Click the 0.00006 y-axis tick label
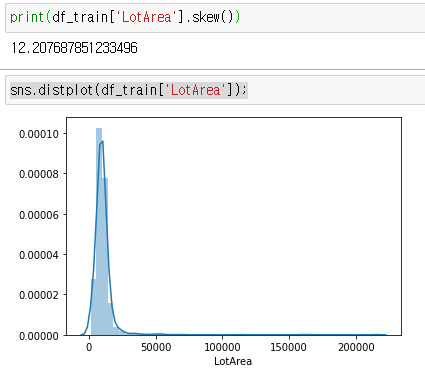 click(x=39, y=215)
